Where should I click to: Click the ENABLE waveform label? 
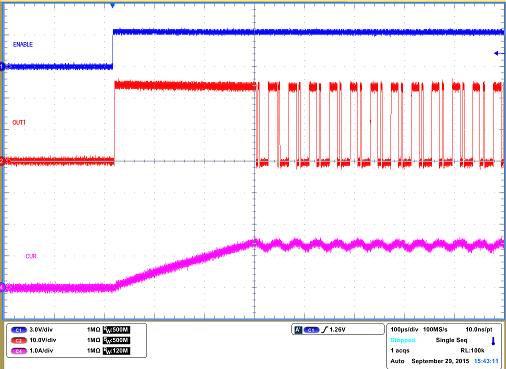23,44
